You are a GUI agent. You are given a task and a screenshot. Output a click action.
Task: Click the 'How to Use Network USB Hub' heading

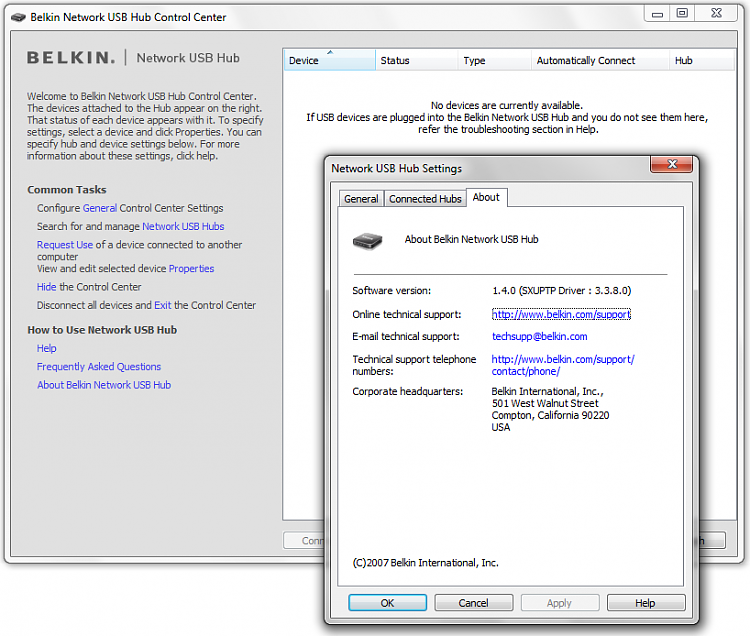[102, 330]
